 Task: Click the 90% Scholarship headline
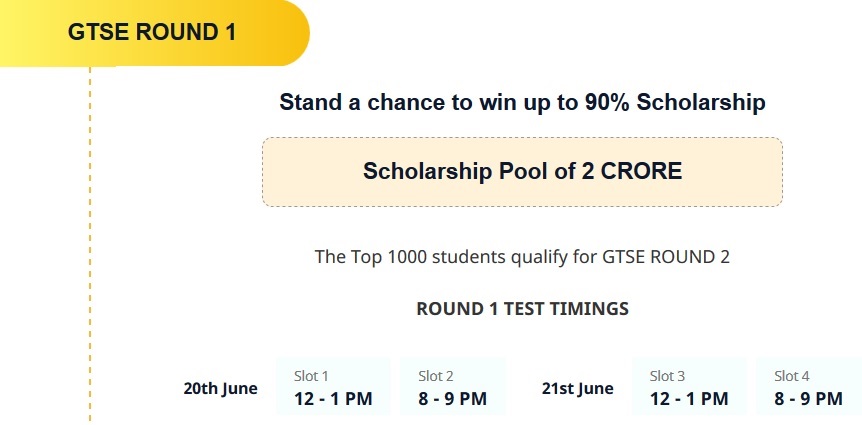coord(522,103)
